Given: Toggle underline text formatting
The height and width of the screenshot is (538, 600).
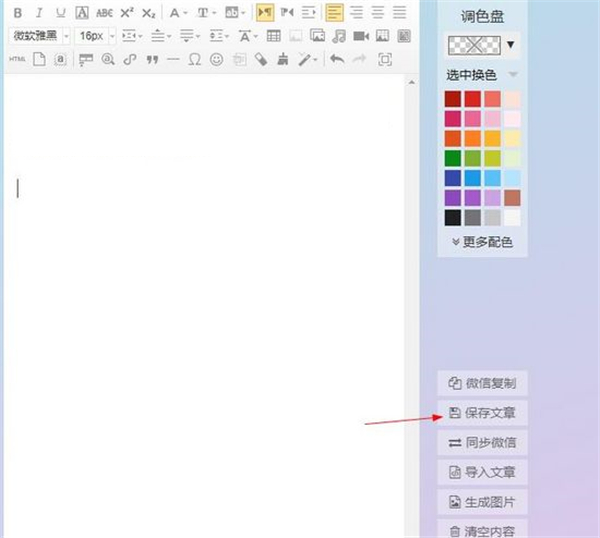Looking at the screenshot, I should pos(61,13).
